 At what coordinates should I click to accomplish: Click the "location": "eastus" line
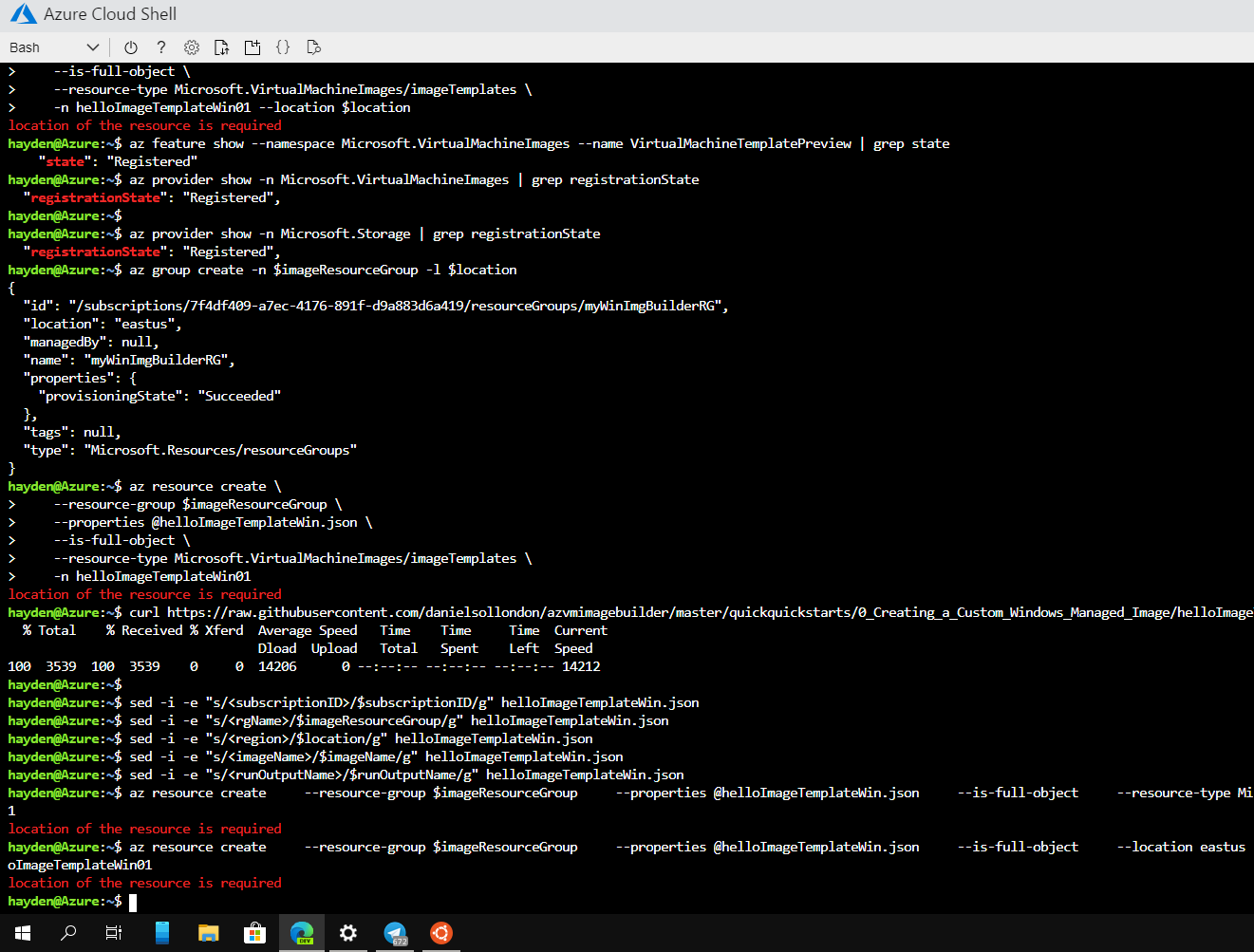pyautogui.click(x=103, y=324)
